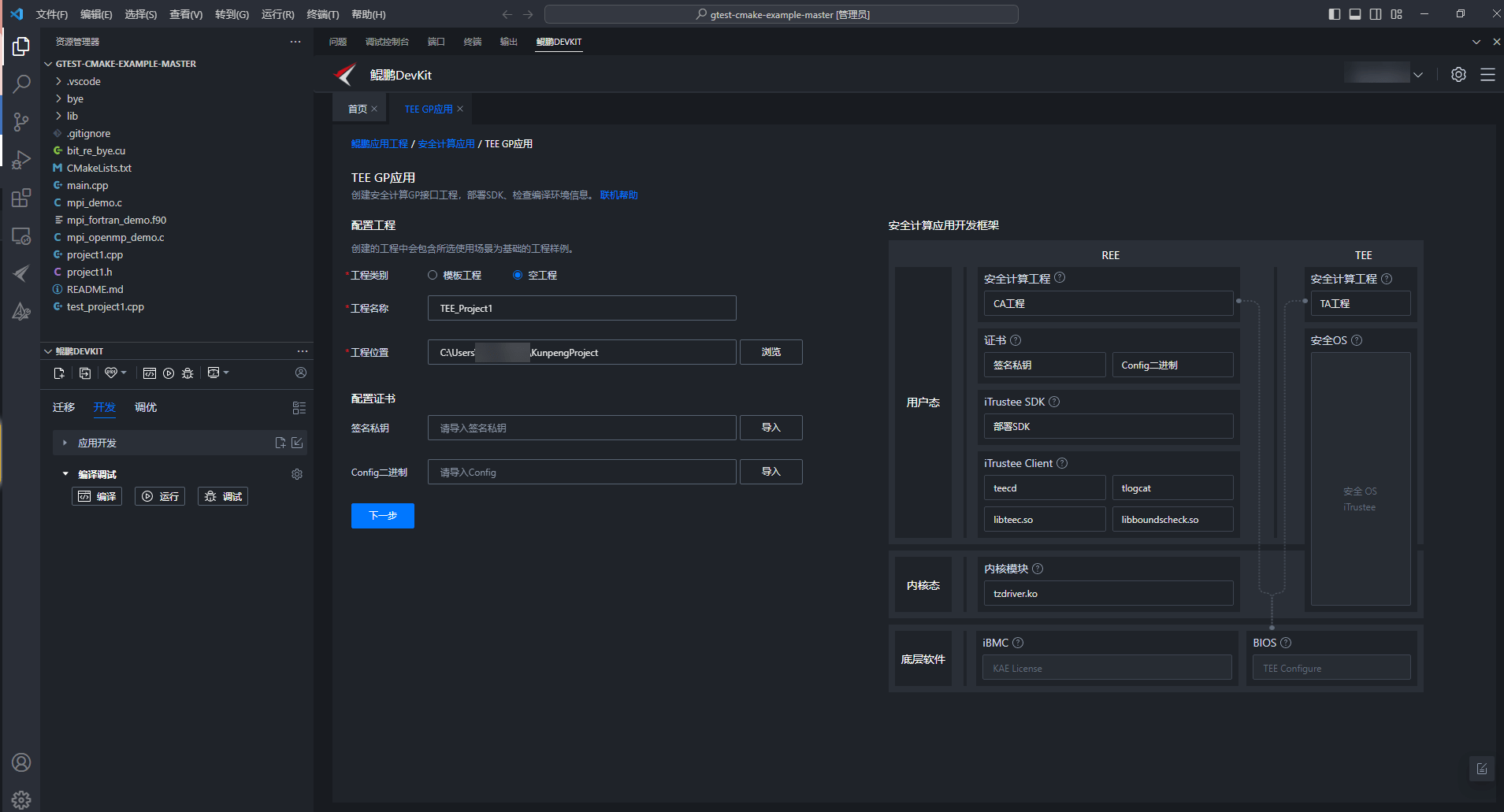
Task: Select the 模板工程 radio button
Action: [x=433, y=275]
